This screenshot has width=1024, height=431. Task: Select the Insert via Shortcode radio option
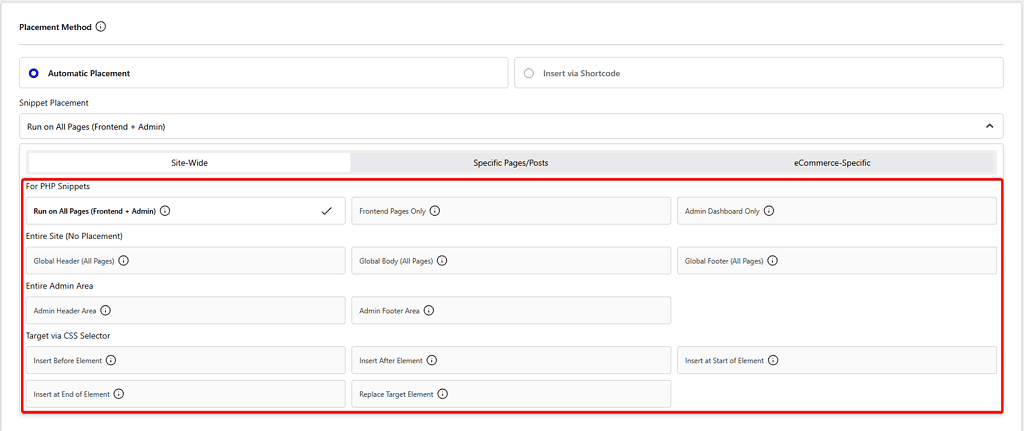coord(529,73)
